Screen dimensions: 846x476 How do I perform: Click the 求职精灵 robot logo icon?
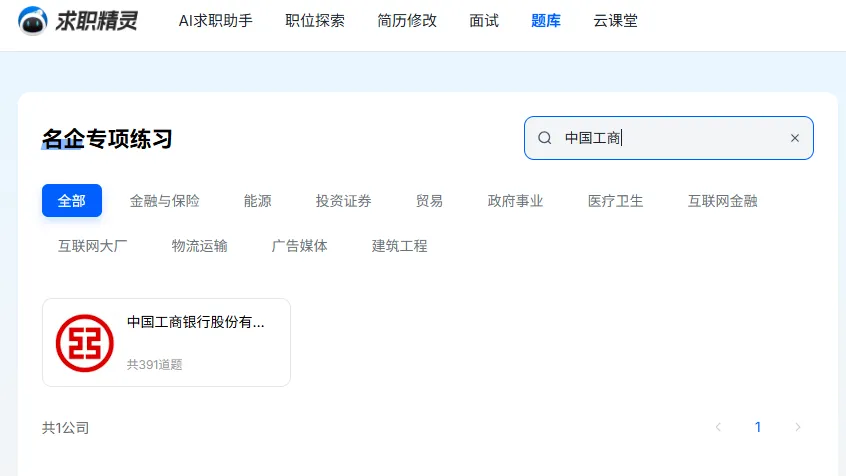(32, 21)
